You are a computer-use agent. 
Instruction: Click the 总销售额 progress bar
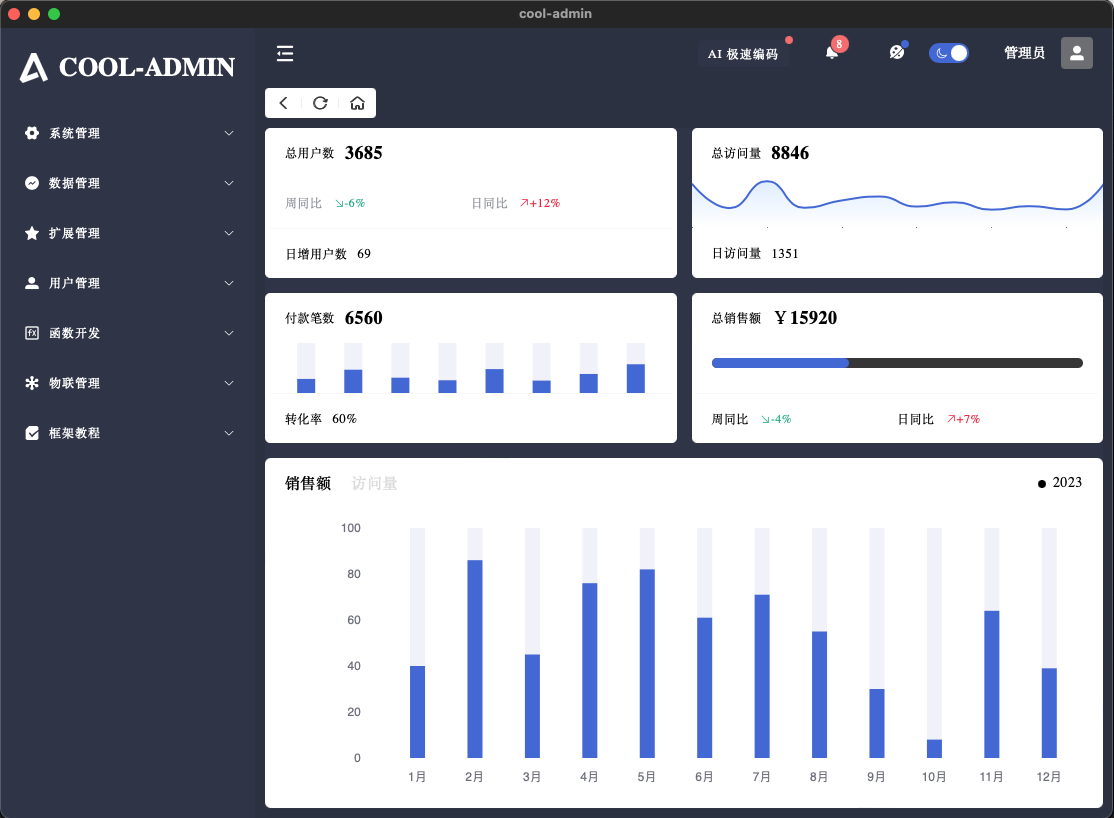click(896, 363)
